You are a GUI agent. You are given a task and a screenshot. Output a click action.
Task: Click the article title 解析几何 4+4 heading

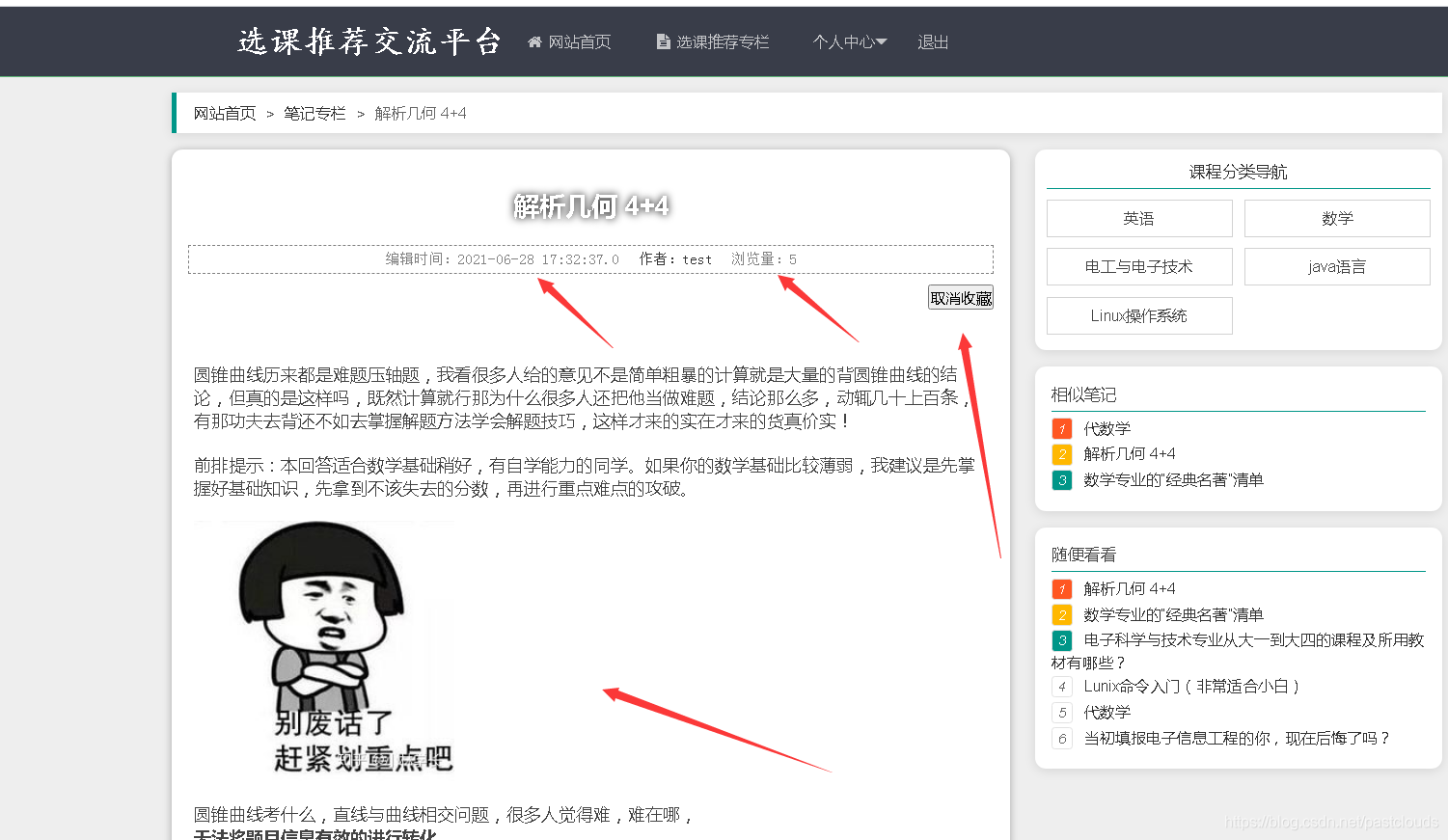[x=590, y=205]
